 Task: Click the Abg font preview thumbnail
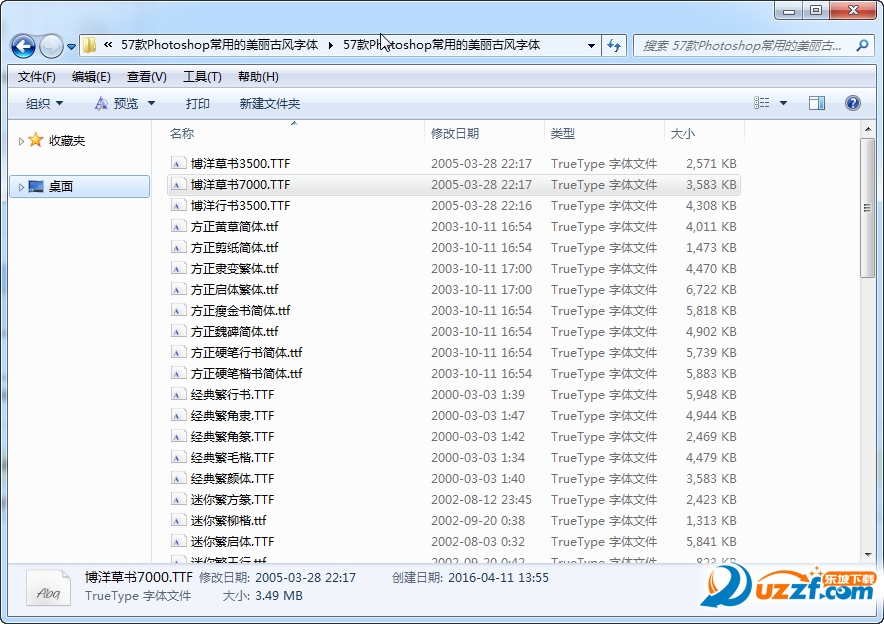(48, 587)
